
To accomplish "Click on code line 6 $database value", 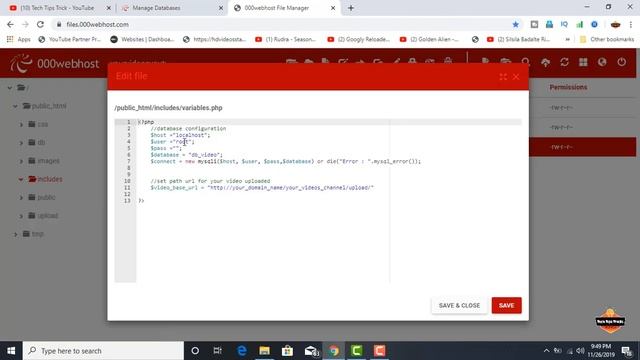I will coord(204,155).
